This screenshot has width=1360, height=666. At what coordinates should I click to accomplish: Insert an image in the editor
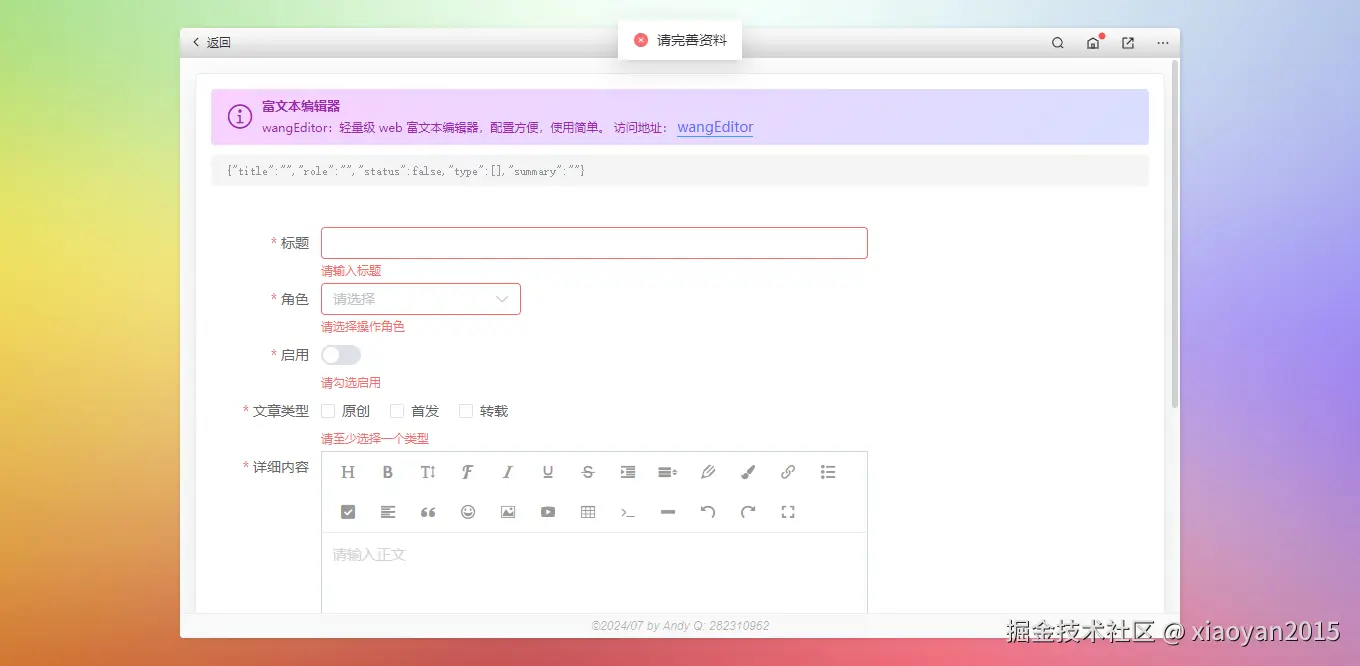[507, 511]
